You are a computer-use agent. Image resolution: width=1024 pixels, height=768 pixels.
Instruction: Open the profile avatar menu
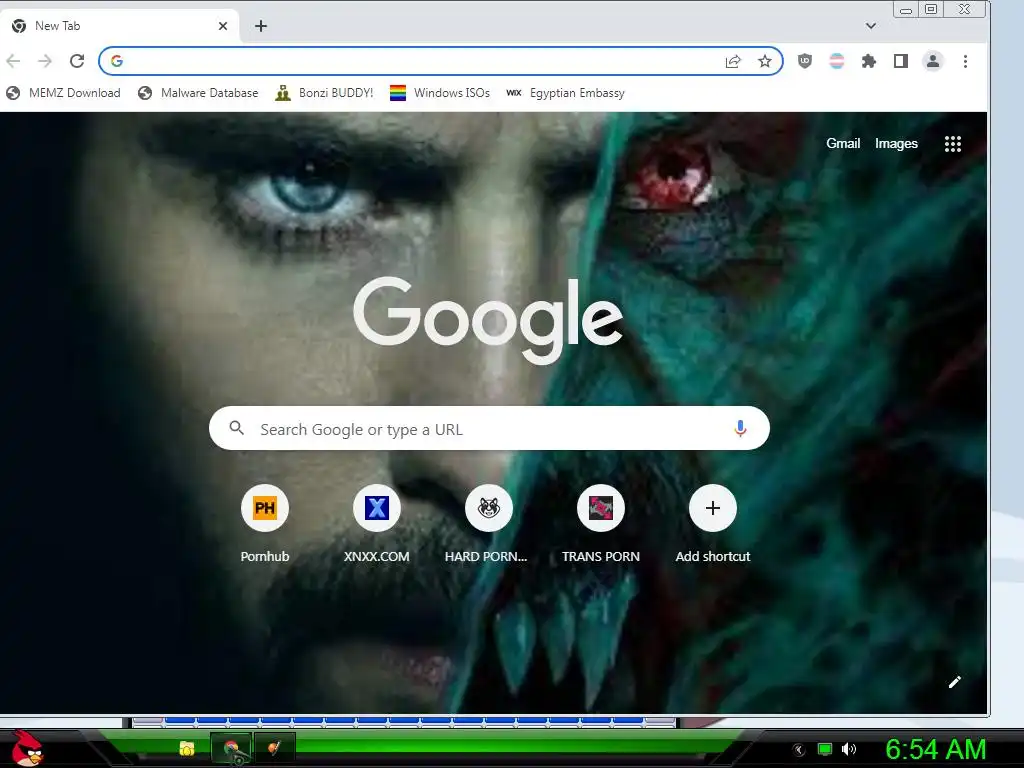click(x=933, y=61)
